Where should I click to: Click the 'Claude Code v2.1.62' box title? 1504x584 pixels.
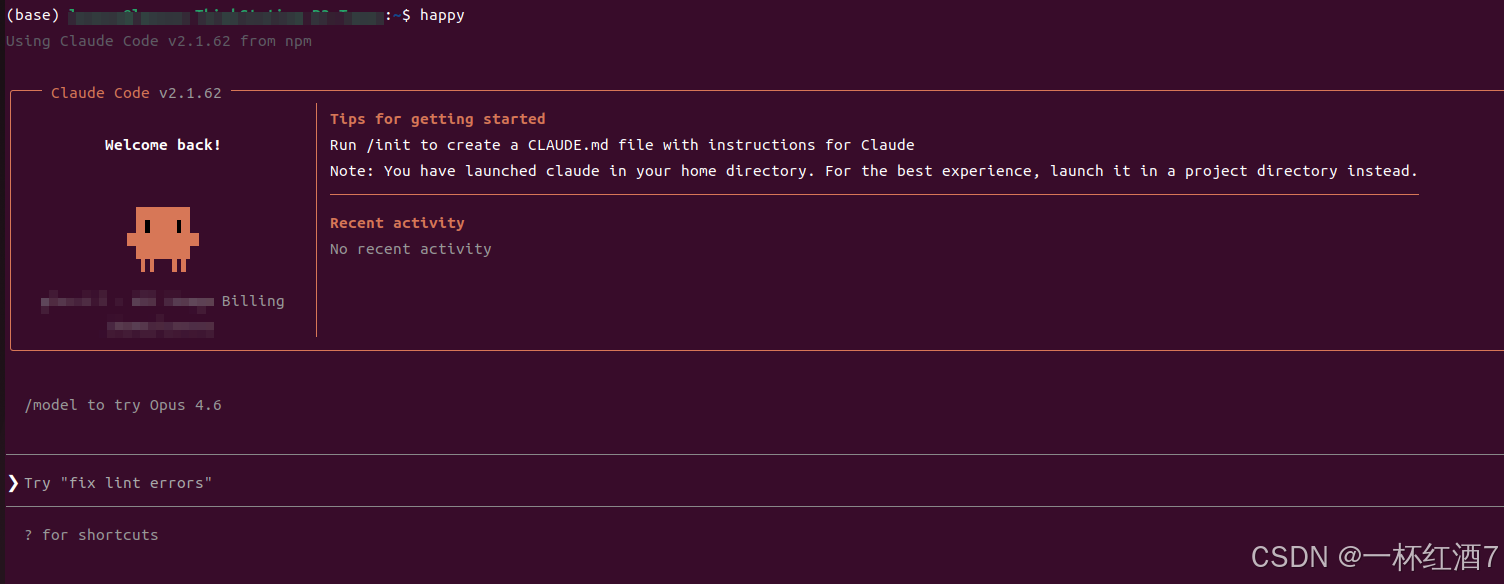pyautogui.click(x=137, y=93)
